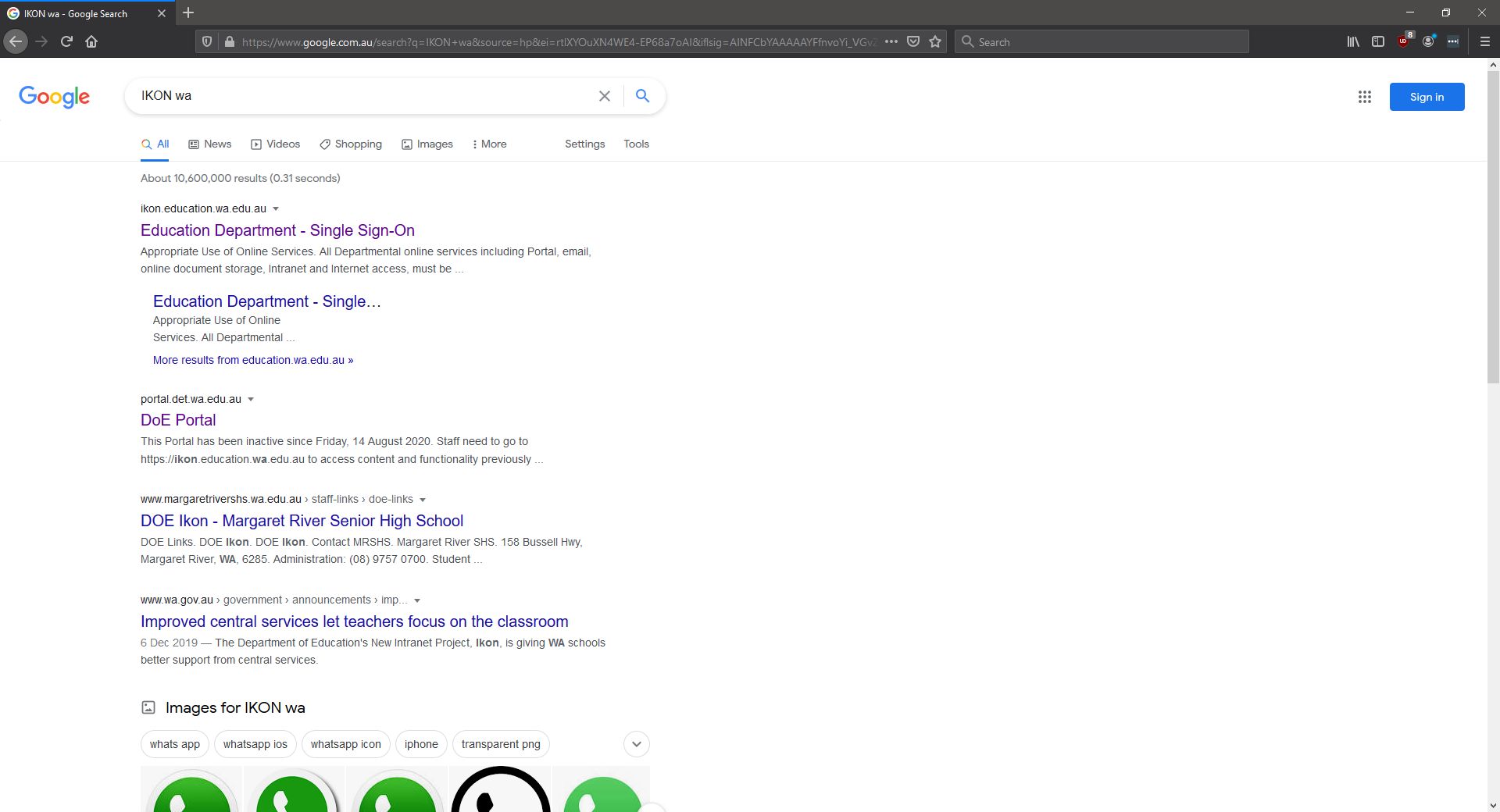Click the blue Google search magnifier button

[642, 95]
